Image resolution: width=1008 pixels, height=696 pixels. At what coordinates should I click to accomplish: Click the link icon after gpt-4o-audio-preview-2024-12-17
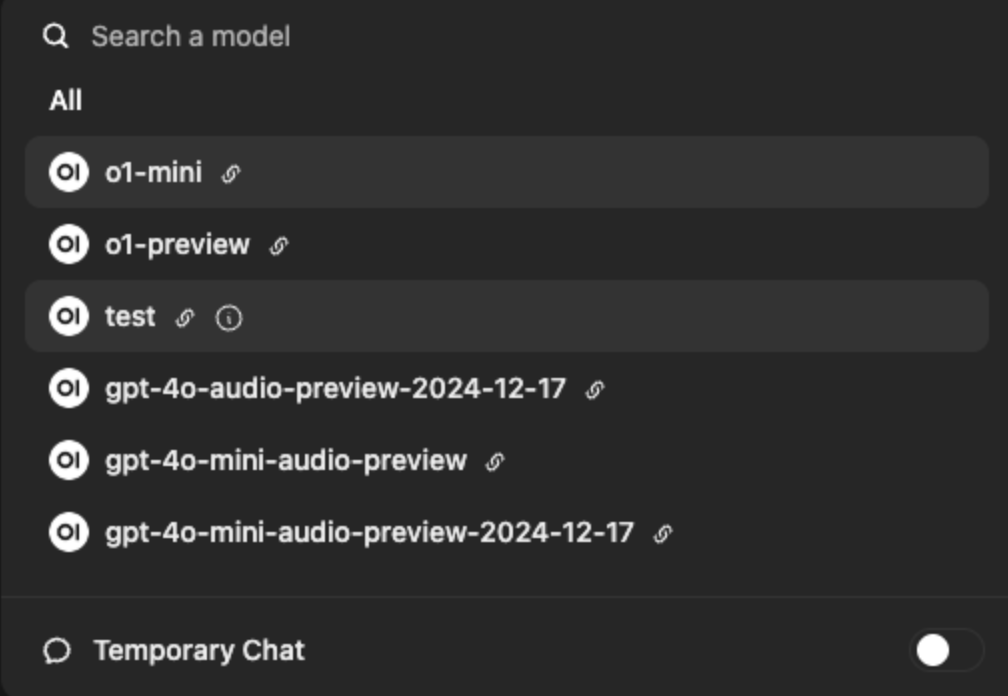[x=595, y=390]
